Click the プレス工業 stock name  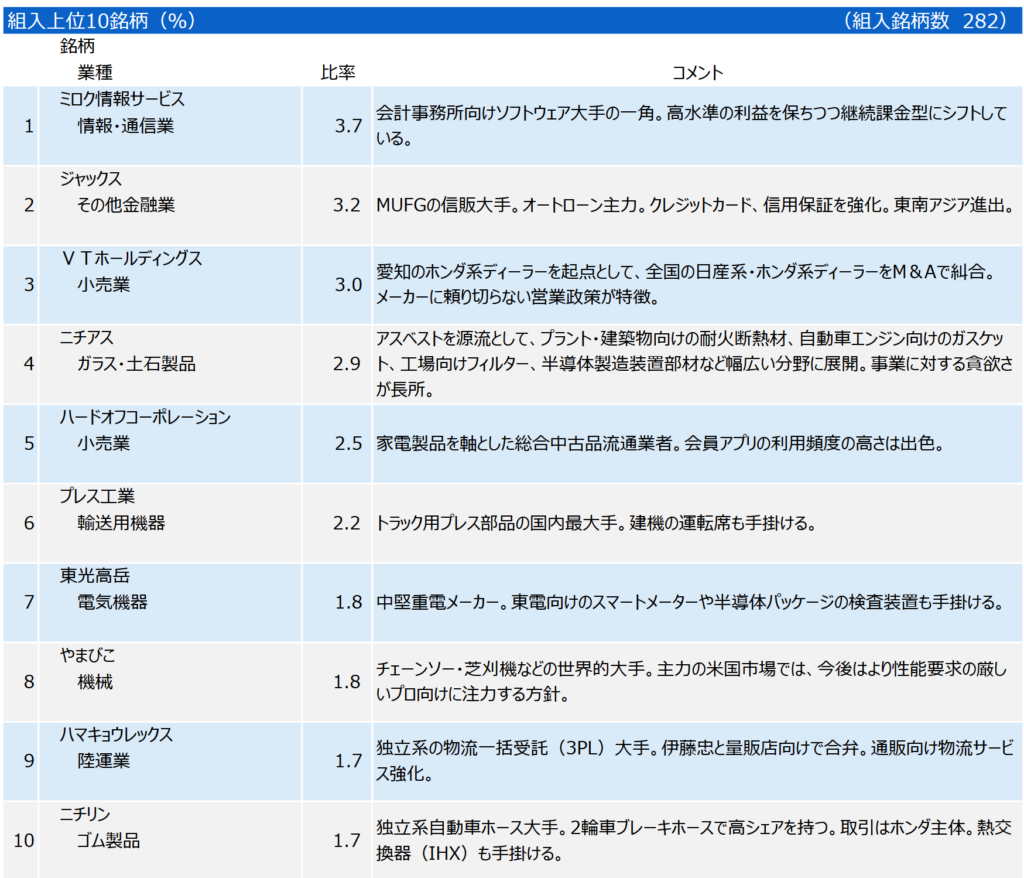pyautogui.click(x=97, y=497)
